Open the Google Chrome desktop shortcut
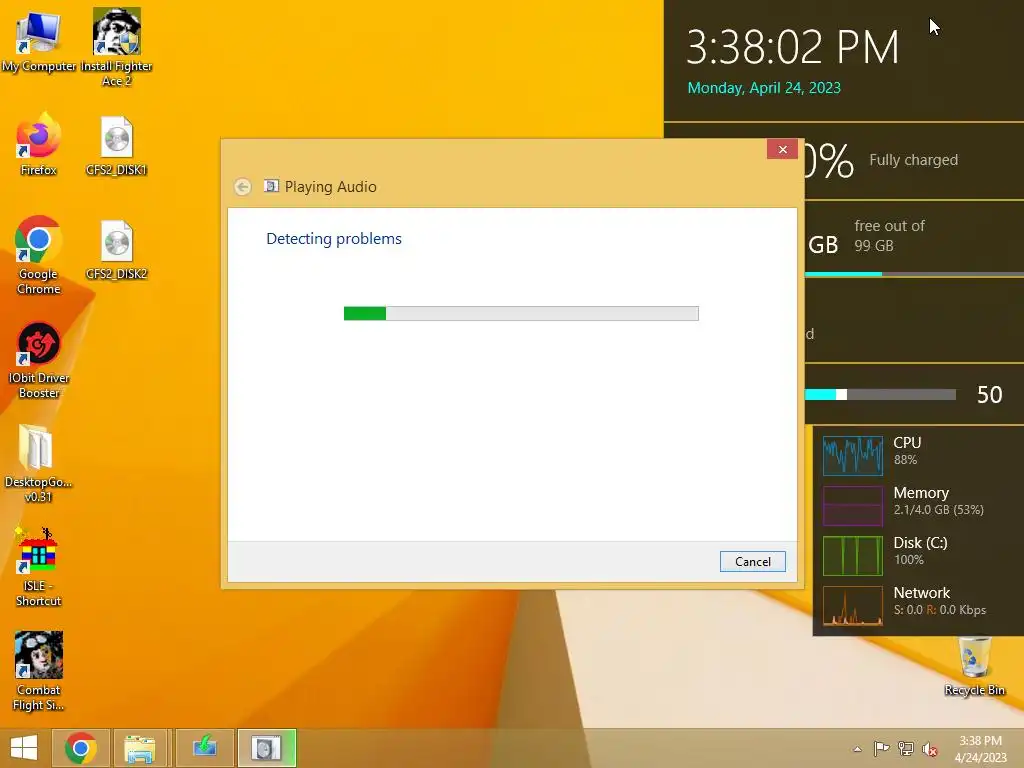Image resolution: width=1024 pixels, height=768 pixels. (x=39, y=255)
